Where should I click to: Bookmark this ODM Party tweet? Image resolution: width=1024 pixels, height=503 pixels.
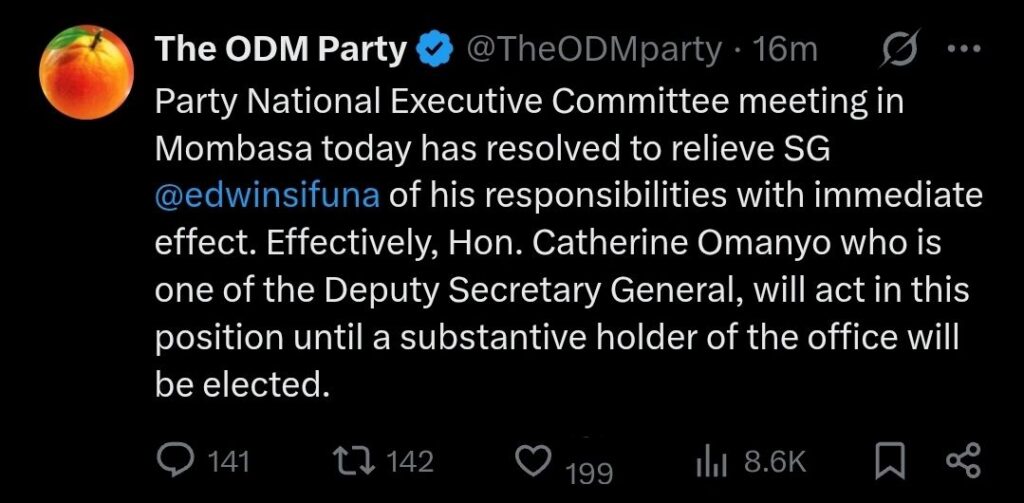click(888, 460)
